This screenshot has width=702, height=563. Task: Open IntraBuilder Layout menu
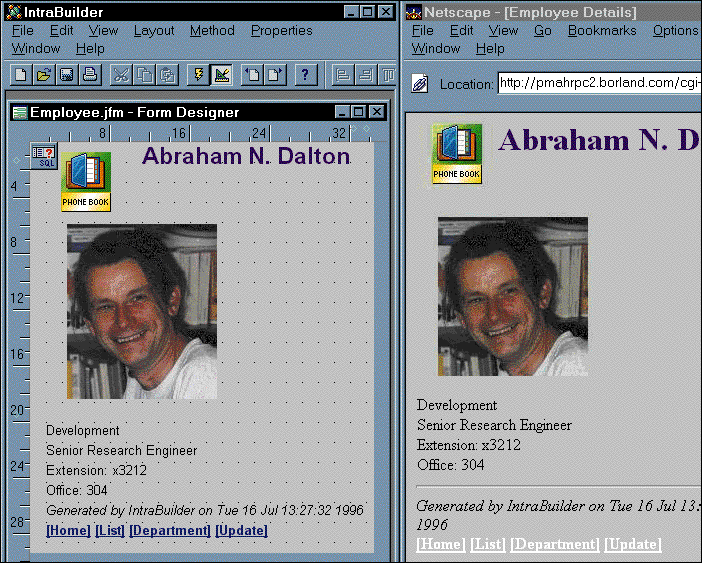click(x=154, y=30)
